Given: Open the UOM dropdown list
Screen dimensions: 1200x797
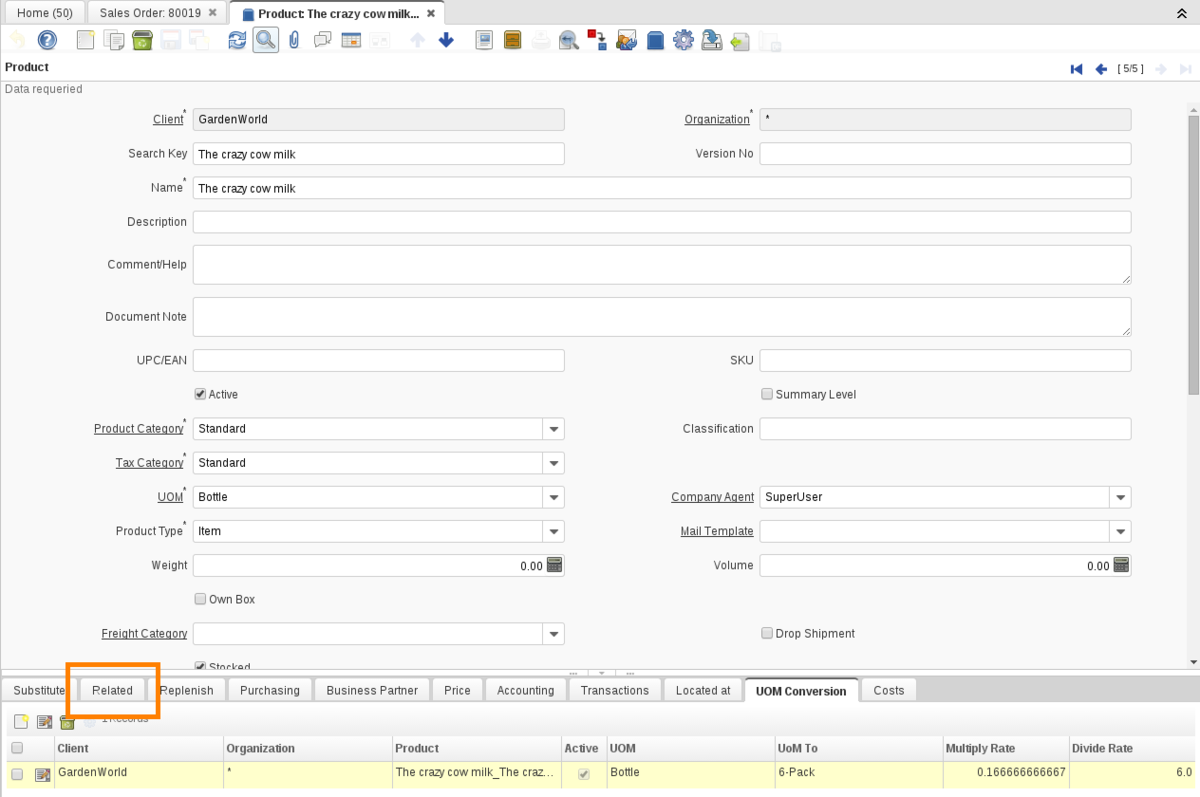Looking at the screenshot, I should click(554, 497).
